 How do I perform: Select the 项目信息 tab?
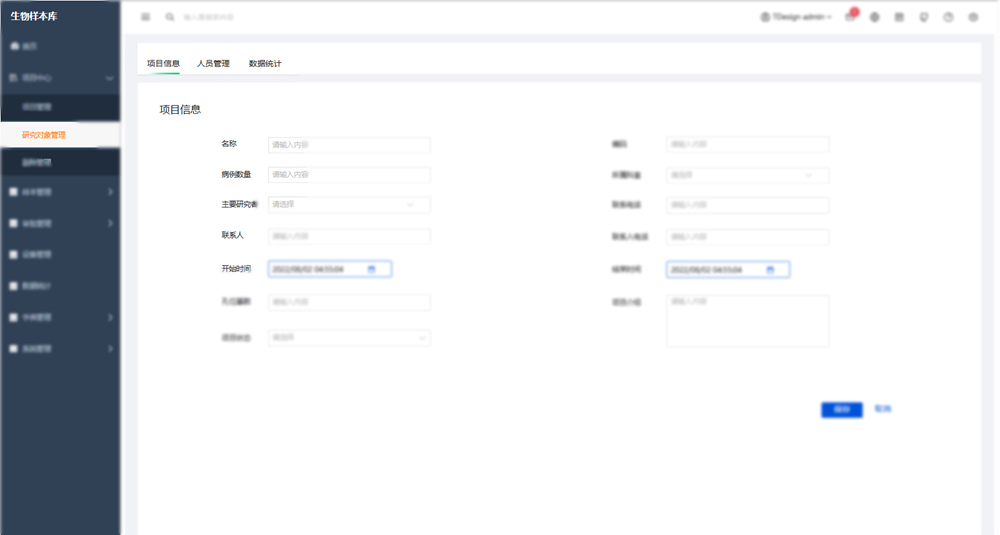tap(163, 64)
